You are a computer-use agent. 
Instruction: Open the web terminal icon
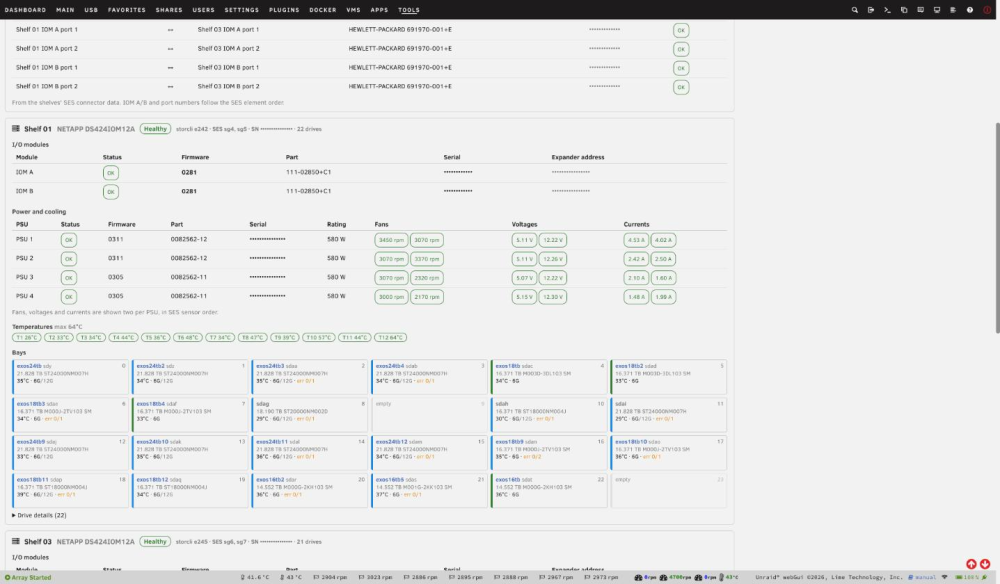pyautogui.click(x=887, y=10)
